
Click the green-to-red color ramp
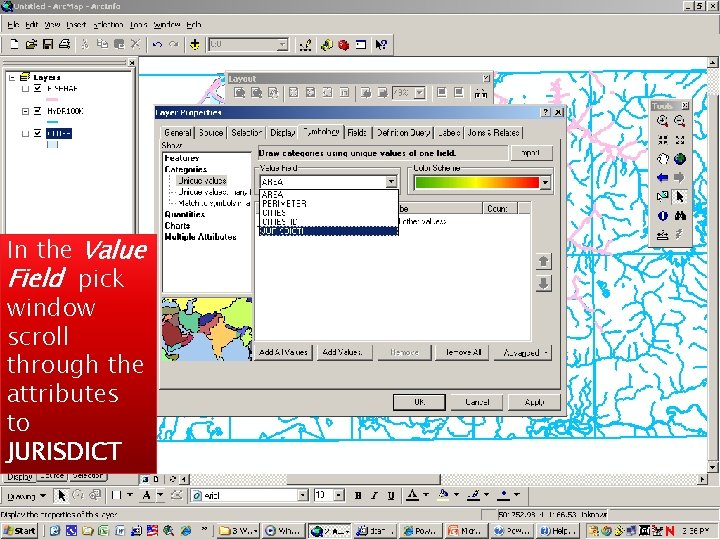pyautogui.click(x=477, y=182)
